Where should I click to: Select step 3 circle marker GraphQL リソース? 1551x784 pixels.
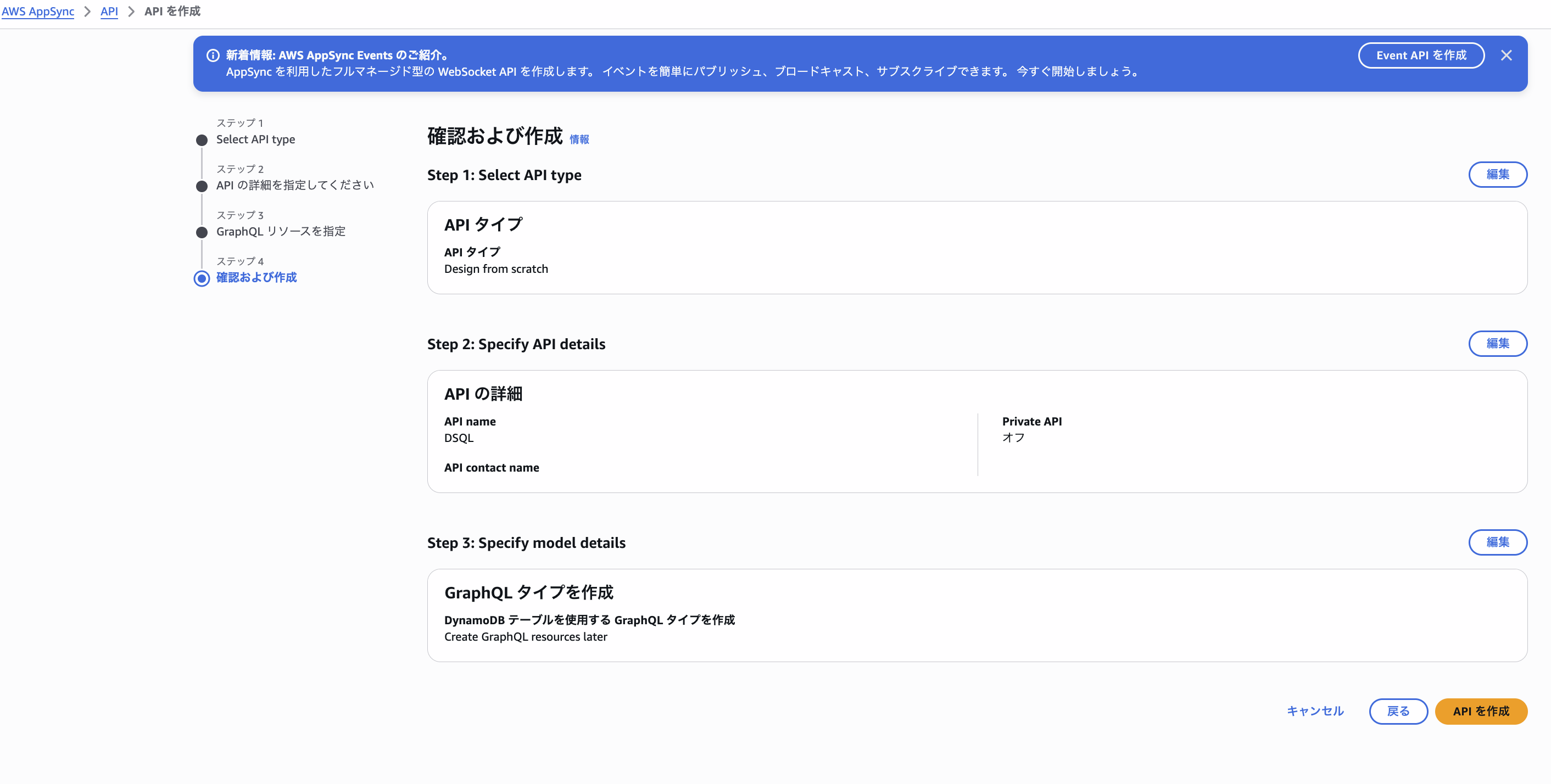coord(202,232)
